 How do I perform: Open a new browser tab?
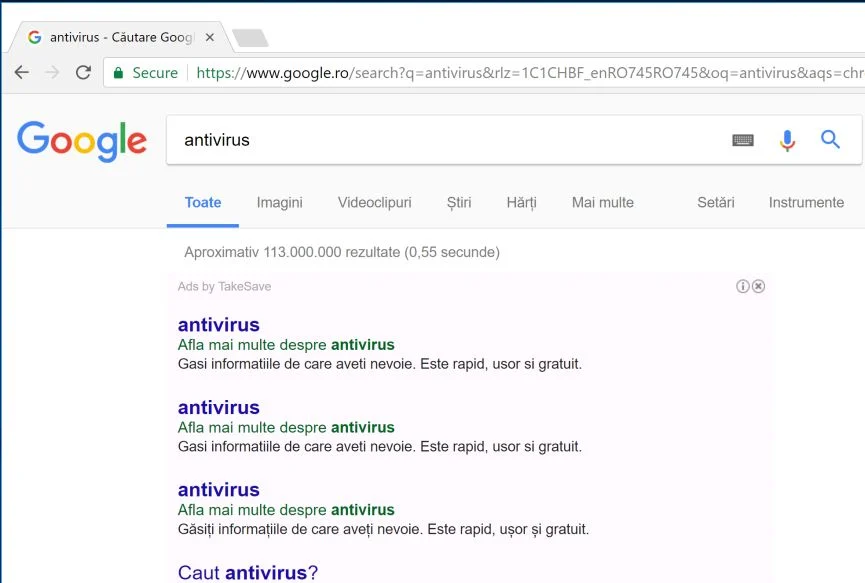point(250,38)
